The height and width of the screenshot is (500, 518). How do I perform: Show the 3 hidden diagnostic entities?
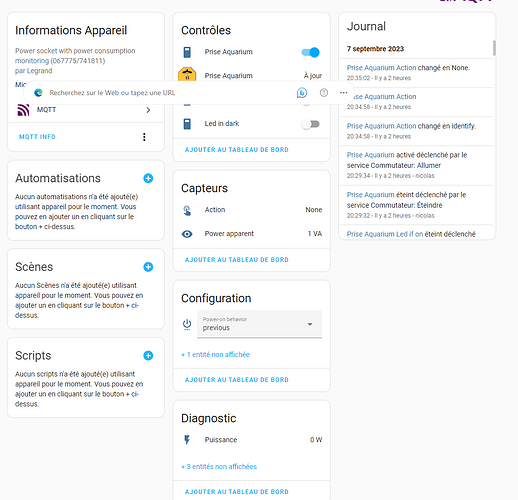coord(219,467)
